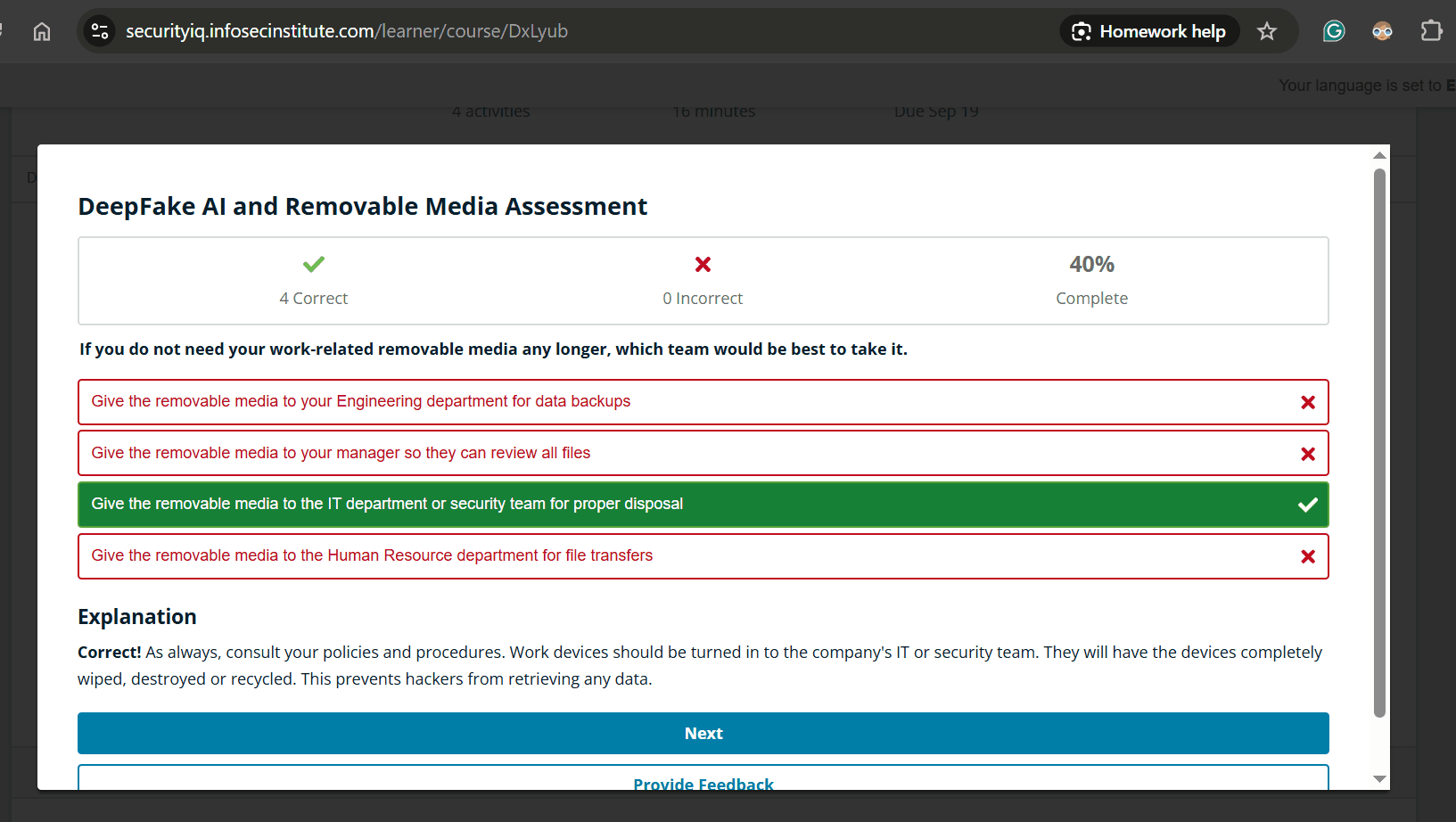
Task: Select the manager review all files answer
Action: (341, 454)
